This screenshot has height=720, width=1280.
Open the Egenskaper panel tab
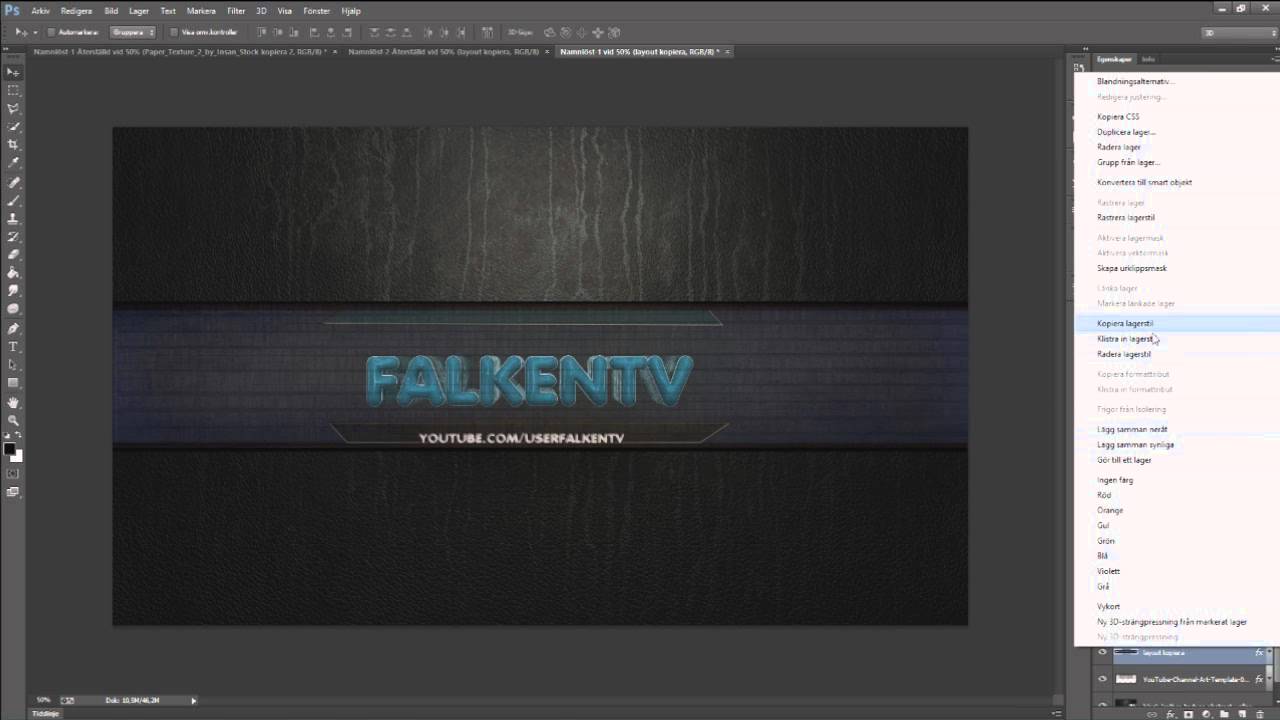tap(1114, 59)
